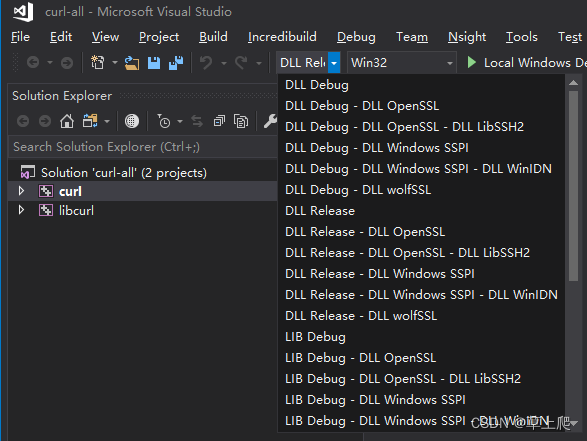Open the Build menu
This screenshot has height=441, width=587.
click(213, 37)
